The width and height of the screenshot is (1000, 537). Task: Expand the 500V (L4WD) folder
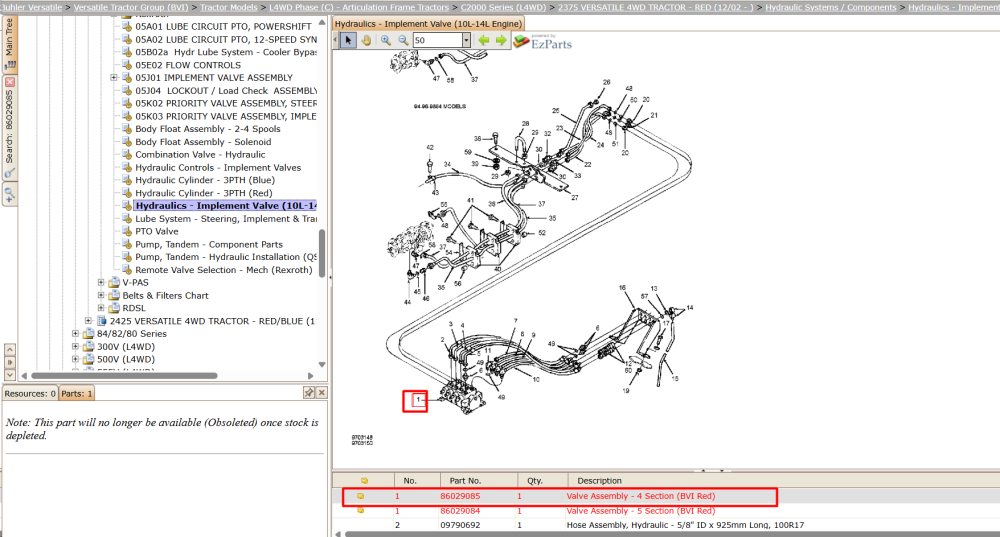coord(75,360)
